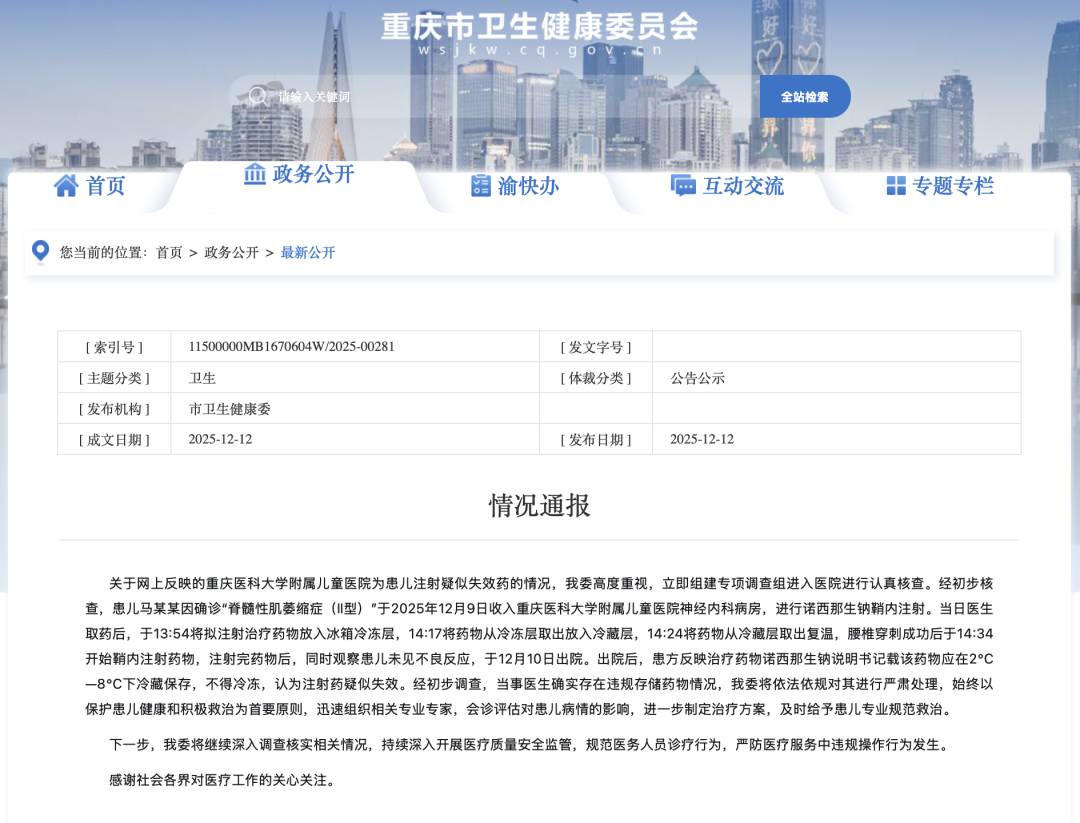Image resolution: width=1080 pixels, height=823 pixels.
Task: Click the 最新公开 breadcrumb link
Action: [308, 252]
